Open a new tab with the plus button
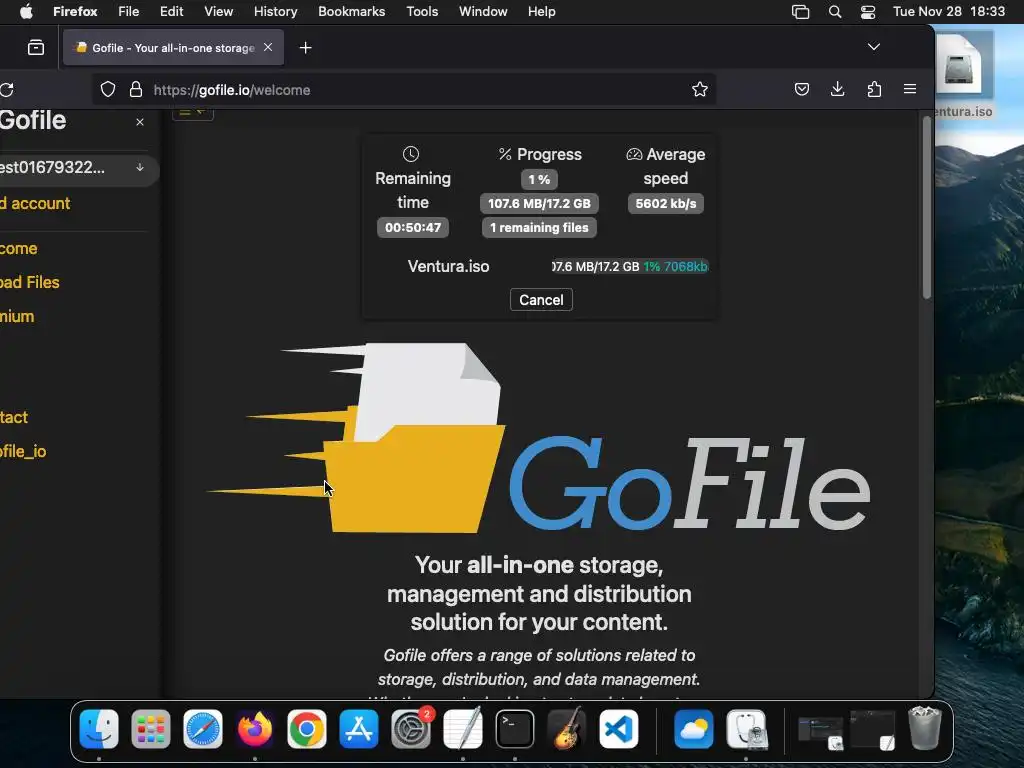Viewport: 1024px width, 768px height. point(306,48)
